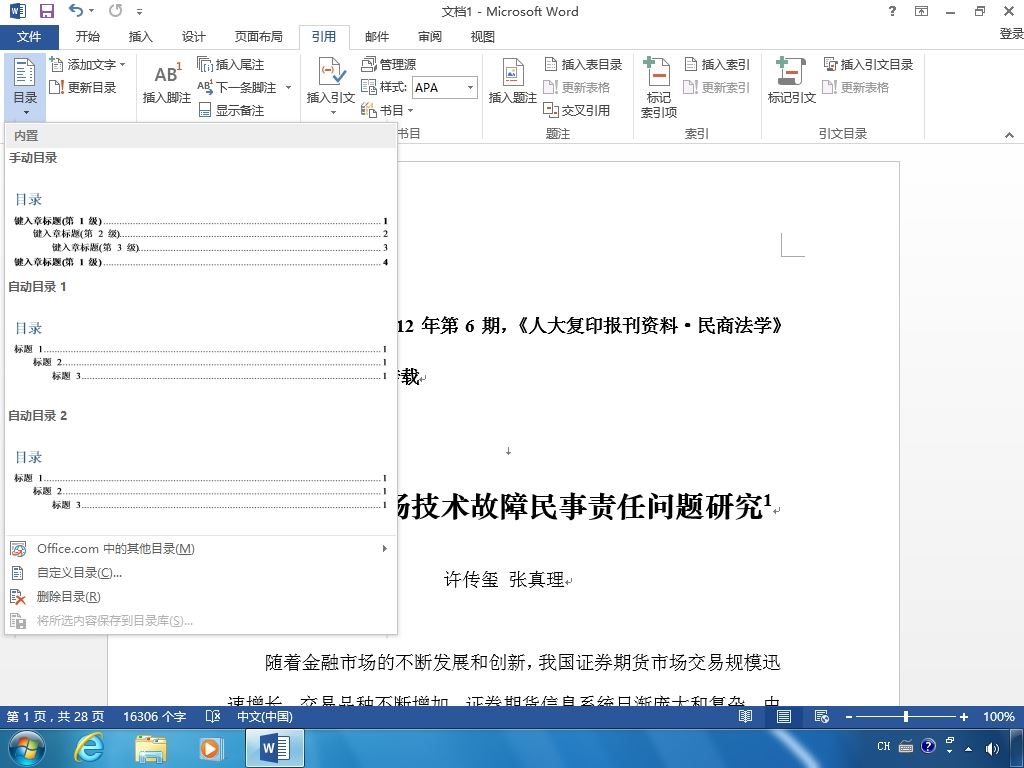Open the Windows Start menu
The image size is (1024, 768).
[25, 748]
